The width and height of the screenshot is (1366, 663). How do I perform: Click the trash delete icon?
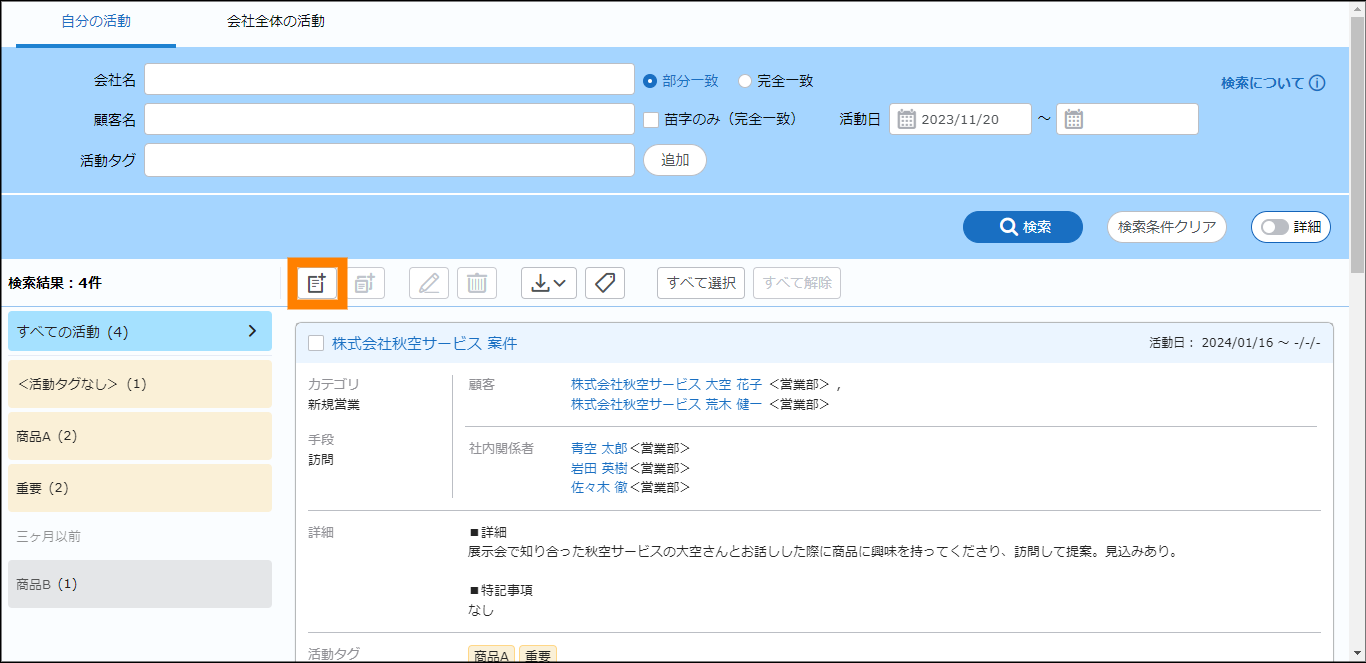point(477,283)
